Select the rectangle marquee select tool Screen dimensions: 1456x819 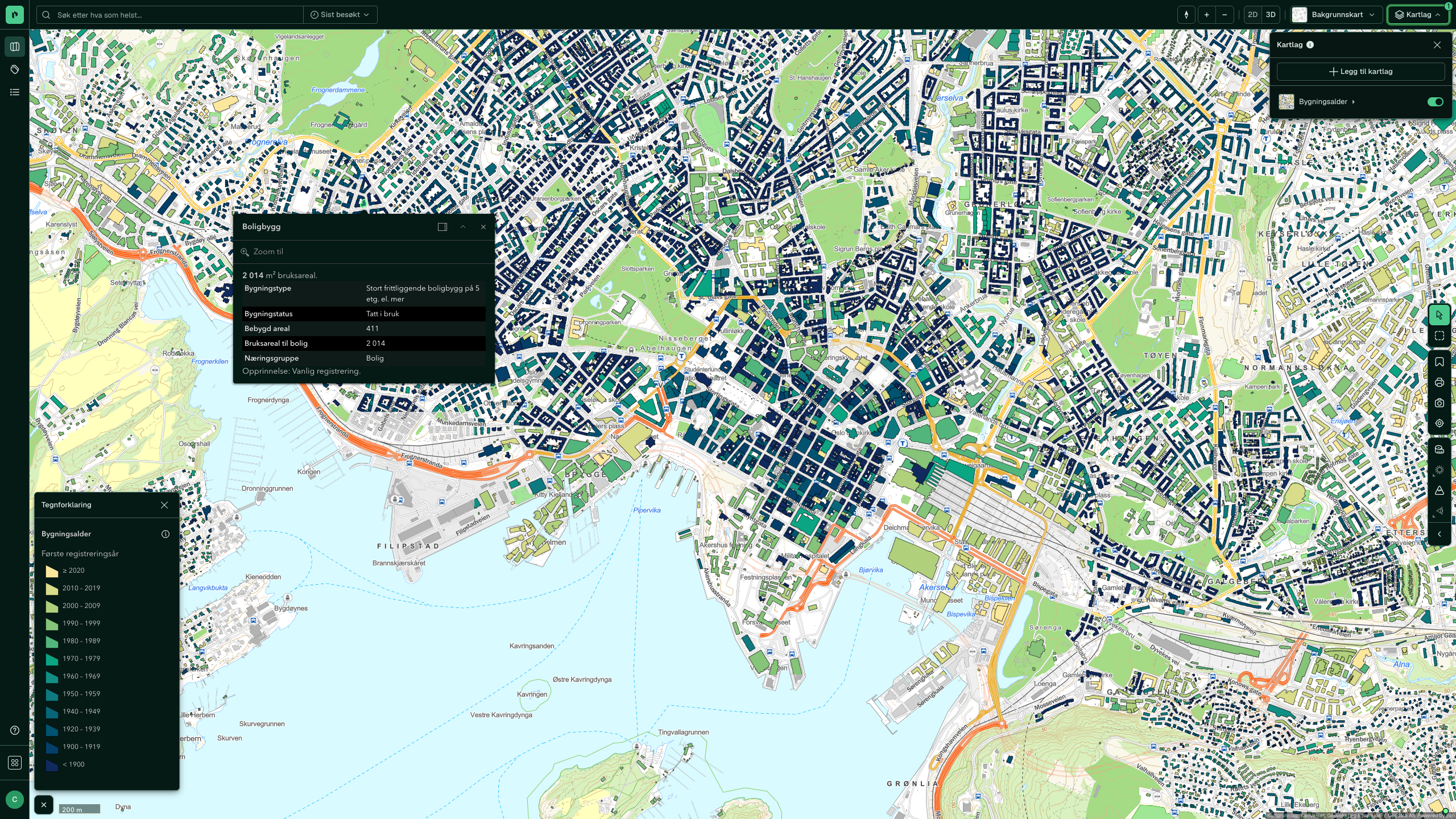pyautogui.click(x=1440, y=336)
